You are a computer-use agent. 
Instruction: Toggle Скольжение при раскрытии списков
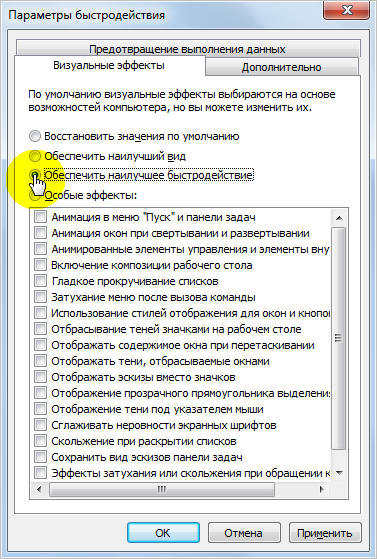[40, 441]
